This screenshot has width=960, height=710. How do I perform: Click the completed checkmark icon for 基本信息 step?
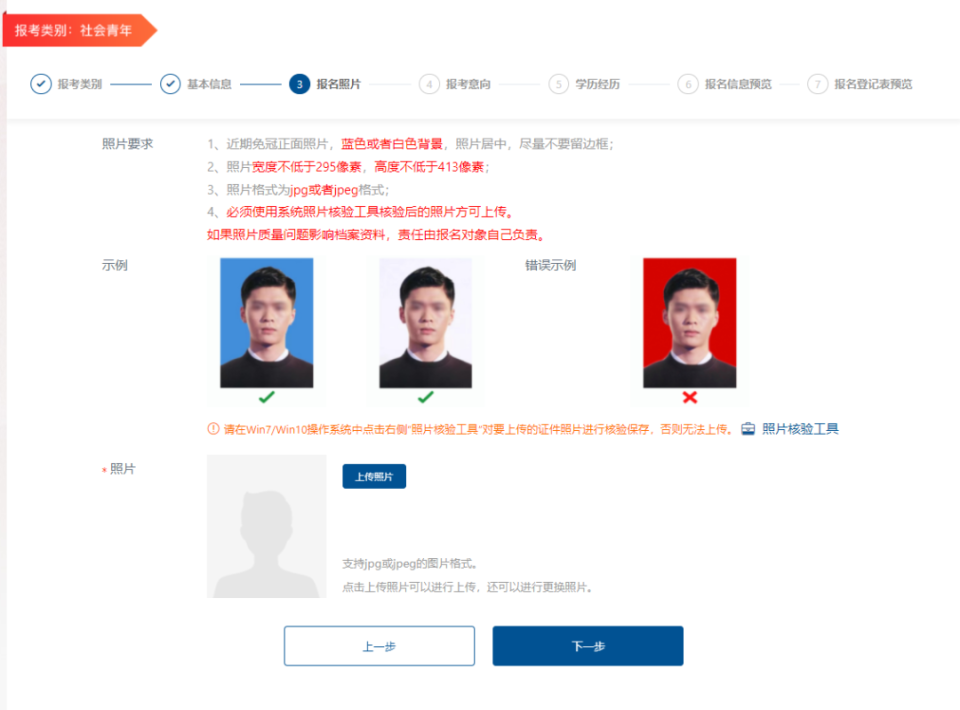171,84
